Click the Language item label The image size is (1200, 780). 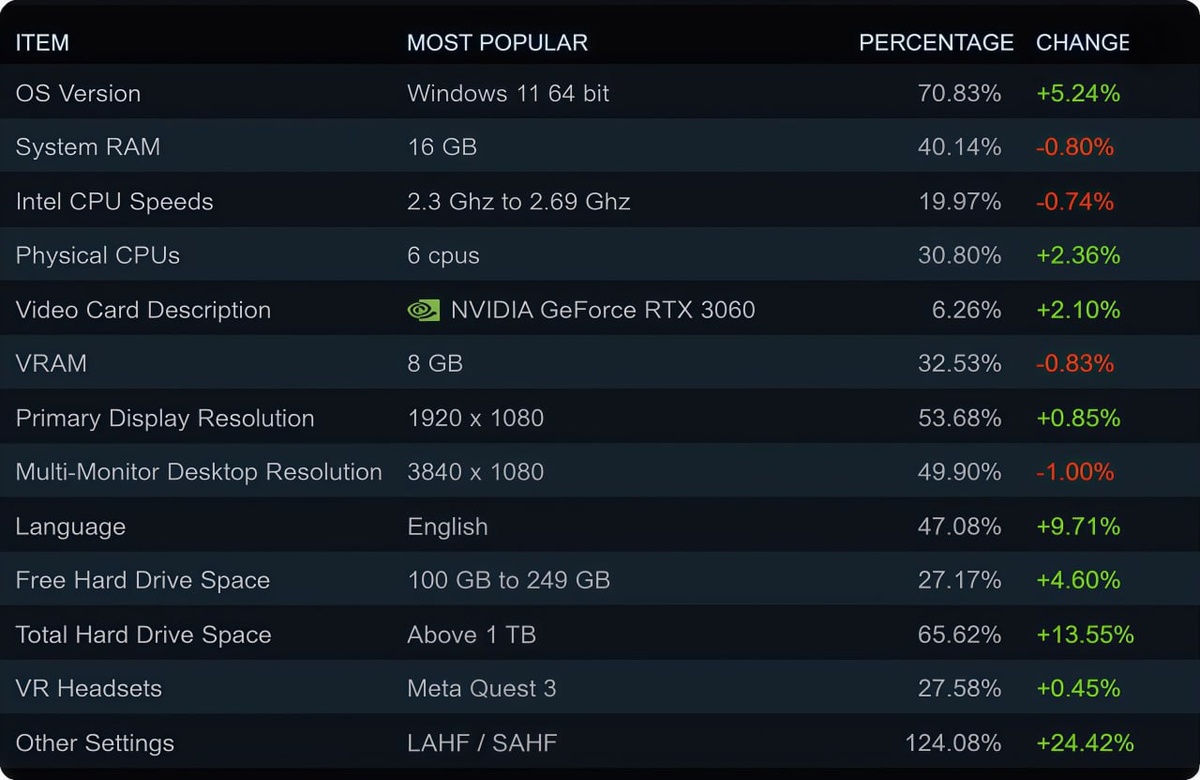click(71, 527)
